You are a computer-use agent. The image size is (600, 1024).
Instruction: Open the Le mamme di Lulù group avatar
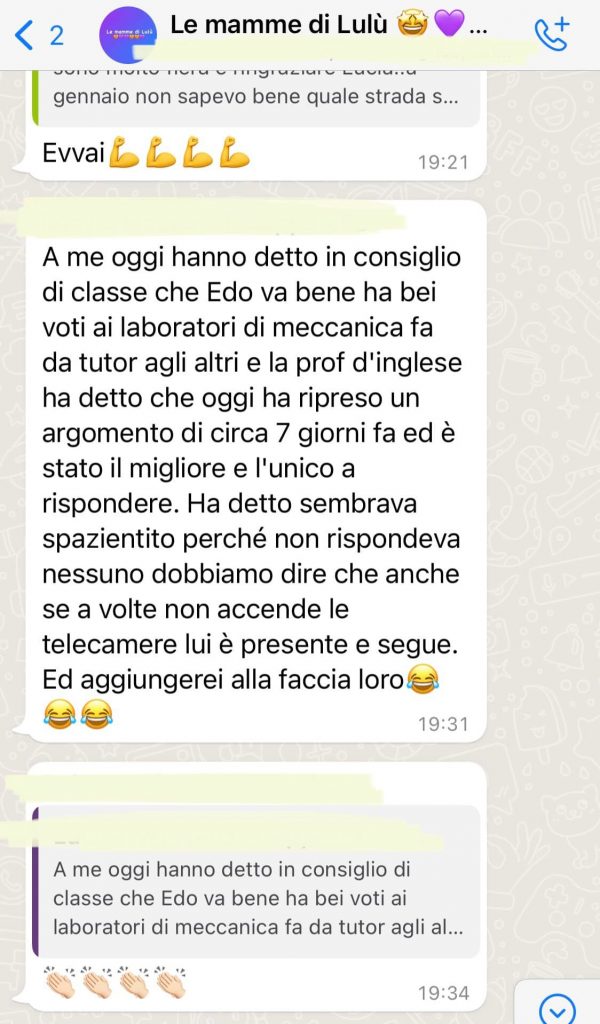pos(128,35)
